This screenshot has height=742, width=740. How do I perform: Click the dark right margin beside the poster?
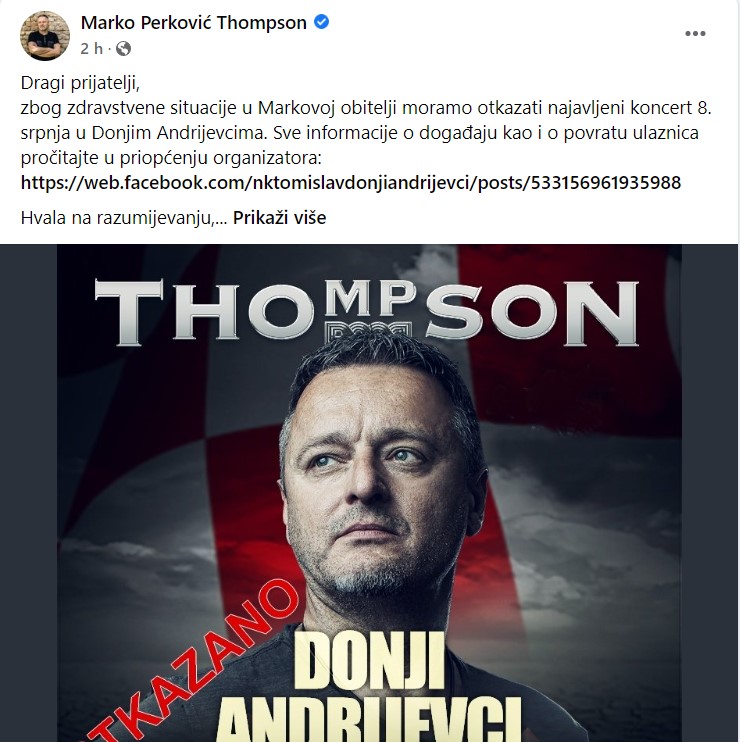pyautogui.click(x=710, y=493)
